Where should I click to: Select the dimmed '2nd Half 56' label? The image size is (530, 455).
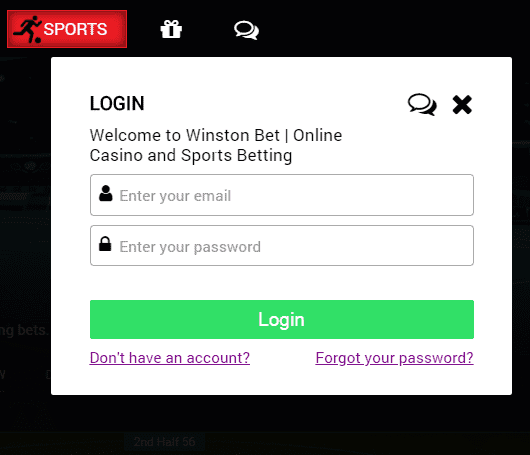point(165,442)
